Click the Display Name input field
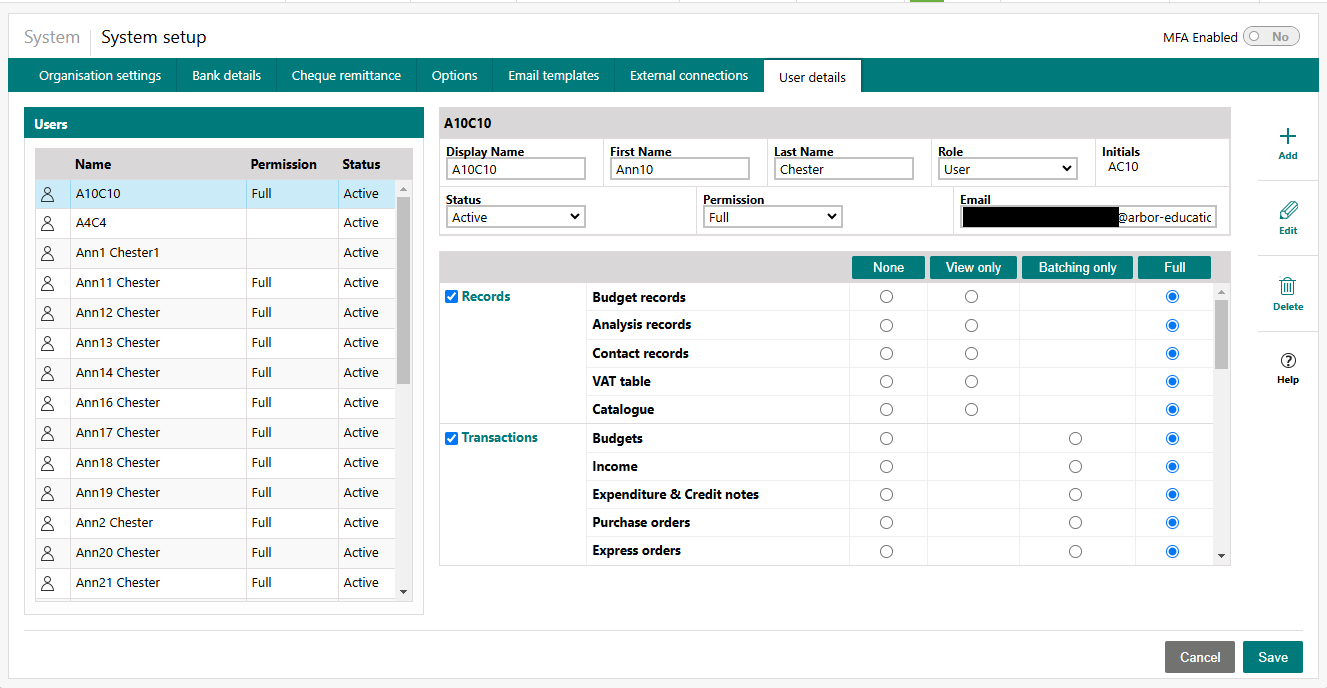 (x=516, y=169)
